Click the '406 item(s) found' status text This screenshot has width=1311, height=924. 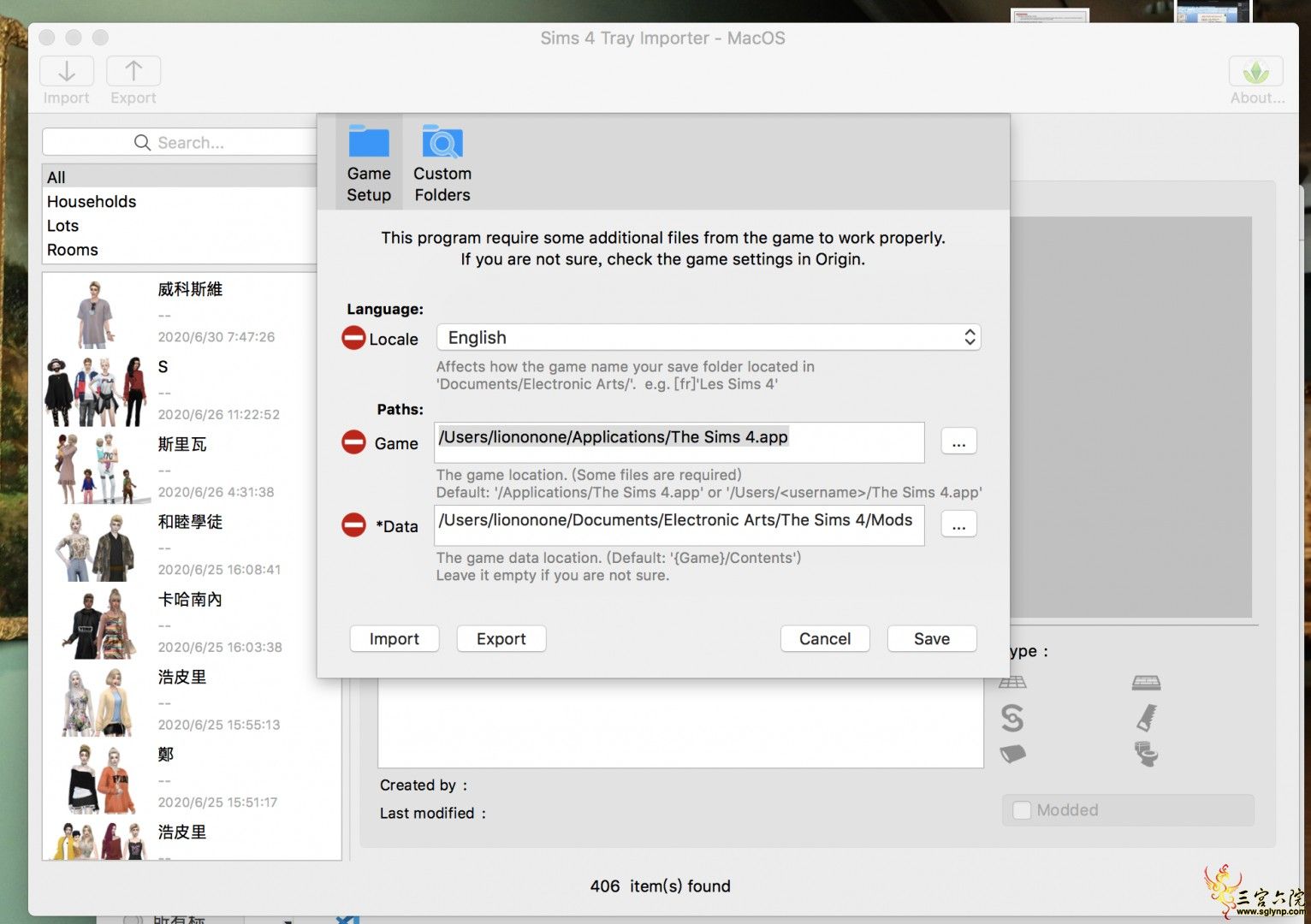(660, 886)
